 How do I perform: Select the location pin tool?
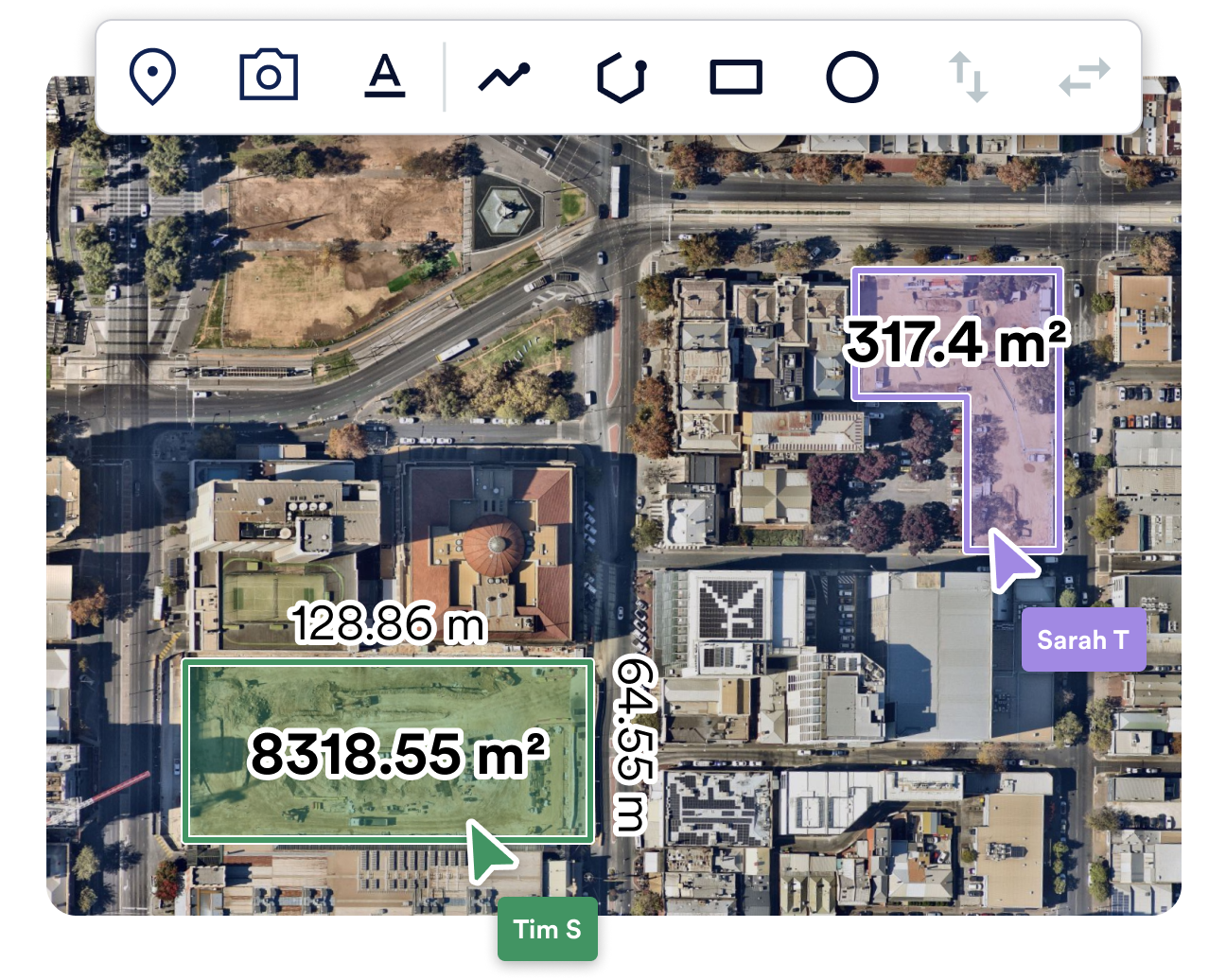[x=153, y=77]
